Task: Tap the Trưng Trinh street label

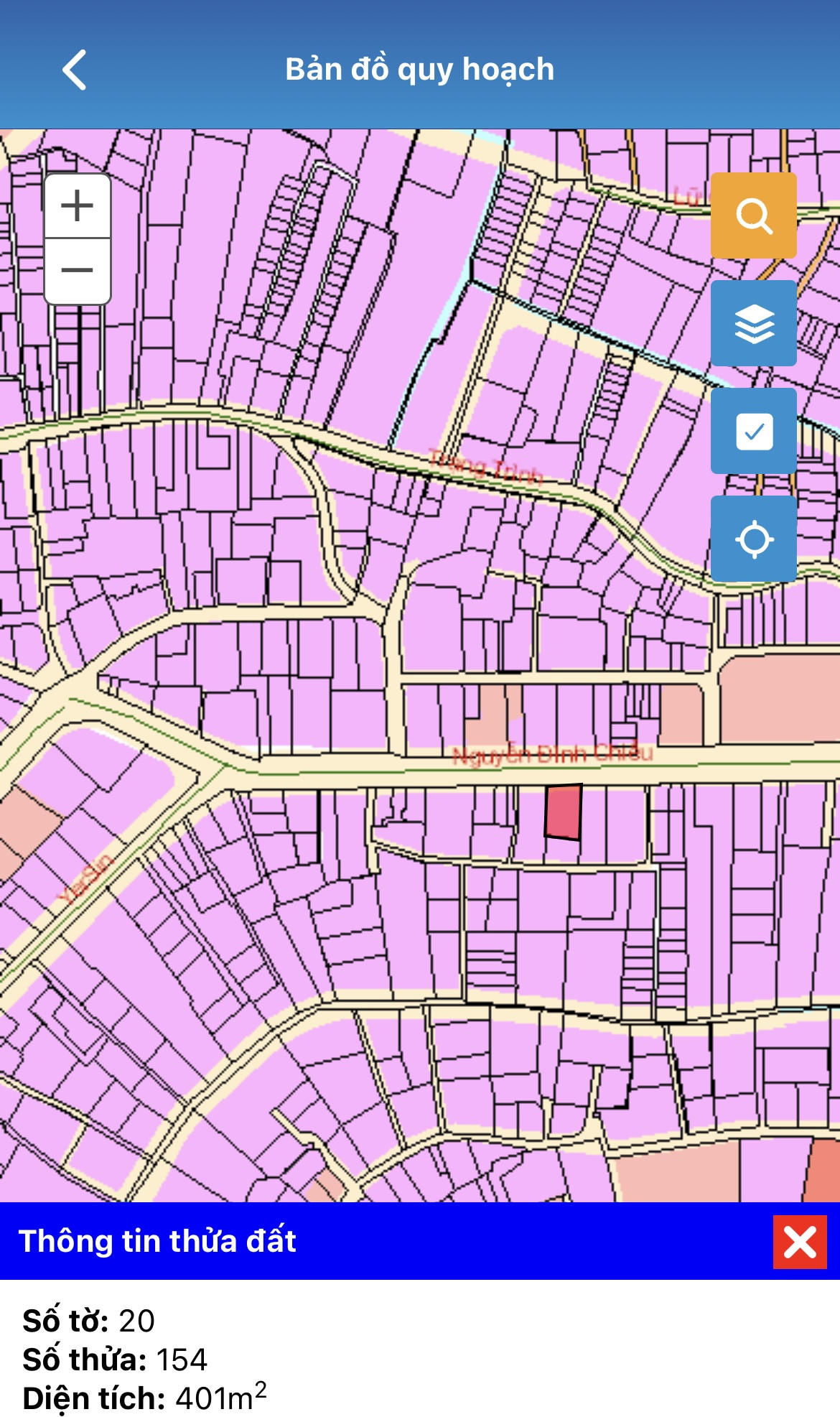Action: (485, 466)
